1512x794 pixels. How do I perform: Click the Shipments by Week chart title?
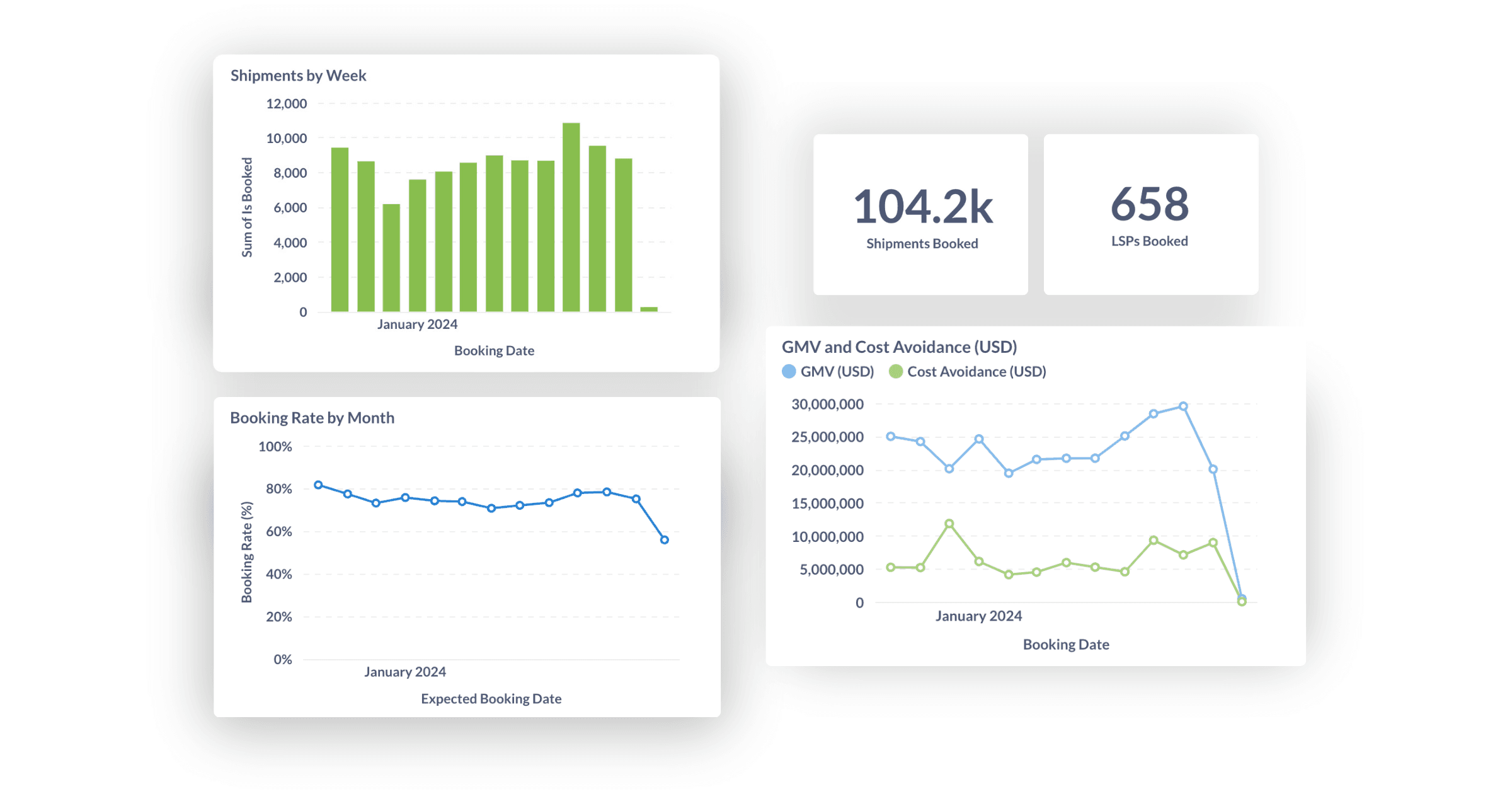pos(298,76)
